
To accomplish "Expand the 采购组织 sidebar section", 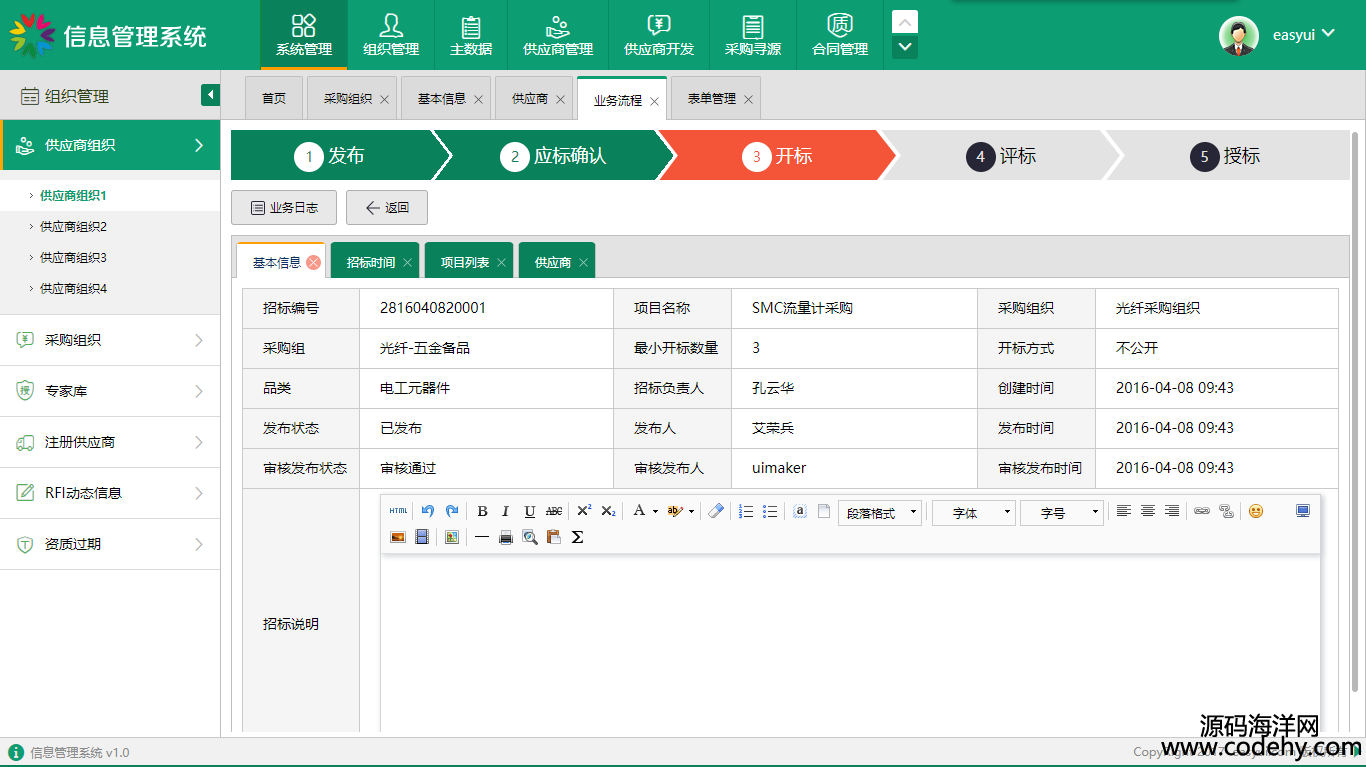I will click(x=110, y=340).
